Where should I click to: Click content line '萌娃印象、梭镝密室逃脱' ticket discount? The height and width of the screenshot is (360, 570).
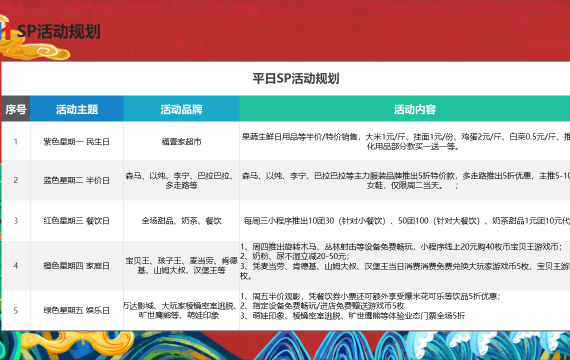[x=352, y=316]
